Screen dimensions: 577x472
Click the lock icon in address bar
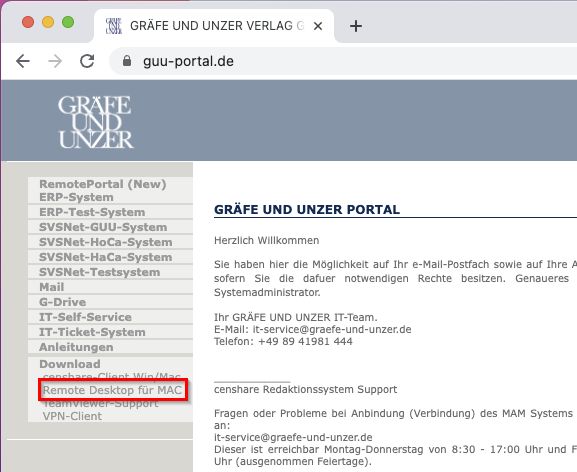pyautogui.click(x=127, y=61)
